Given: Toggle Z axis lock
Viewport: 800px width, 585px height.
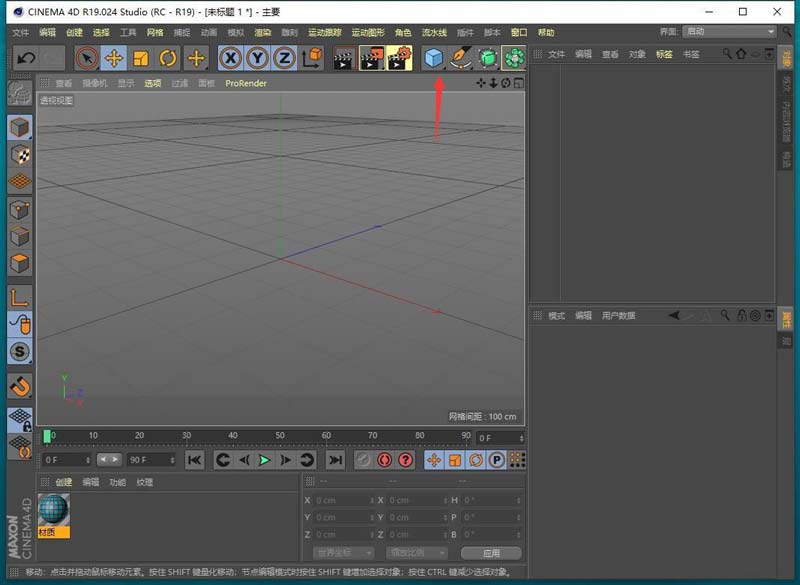Looking at the screenshot, I should (284, 58).
